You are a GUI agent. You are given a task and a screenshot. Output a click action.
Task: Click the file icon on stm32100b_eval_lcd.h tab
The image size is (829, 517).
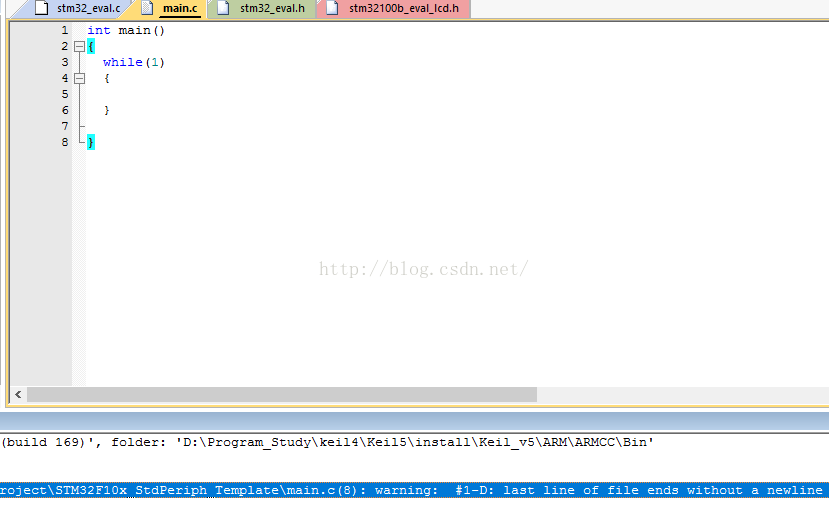[332, 8]
